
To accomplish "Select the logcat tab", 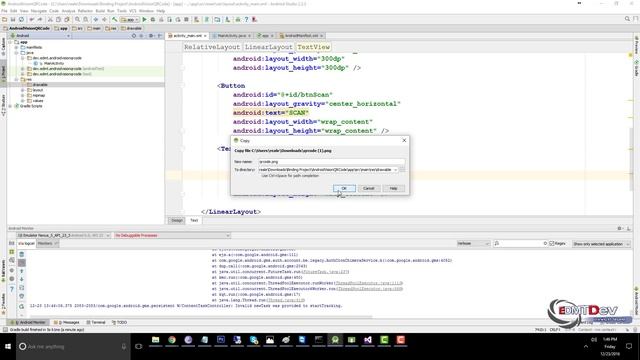I will pos(27,244).
